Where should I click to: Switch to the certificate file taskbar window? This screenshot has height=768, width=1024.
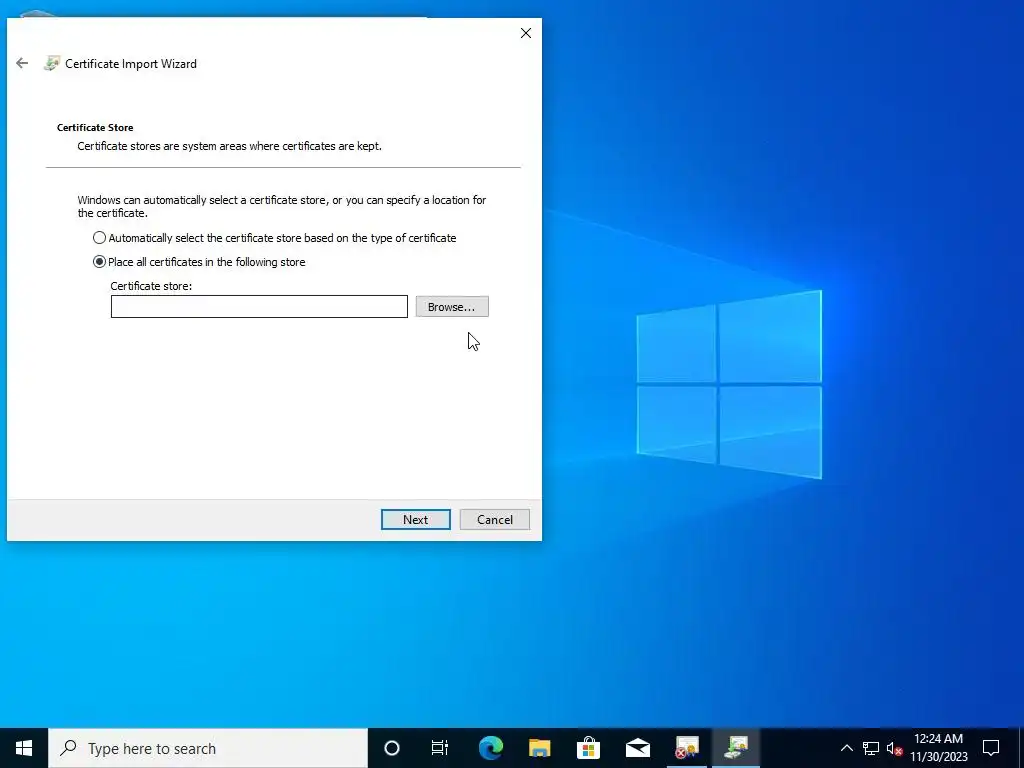point(687,748)
